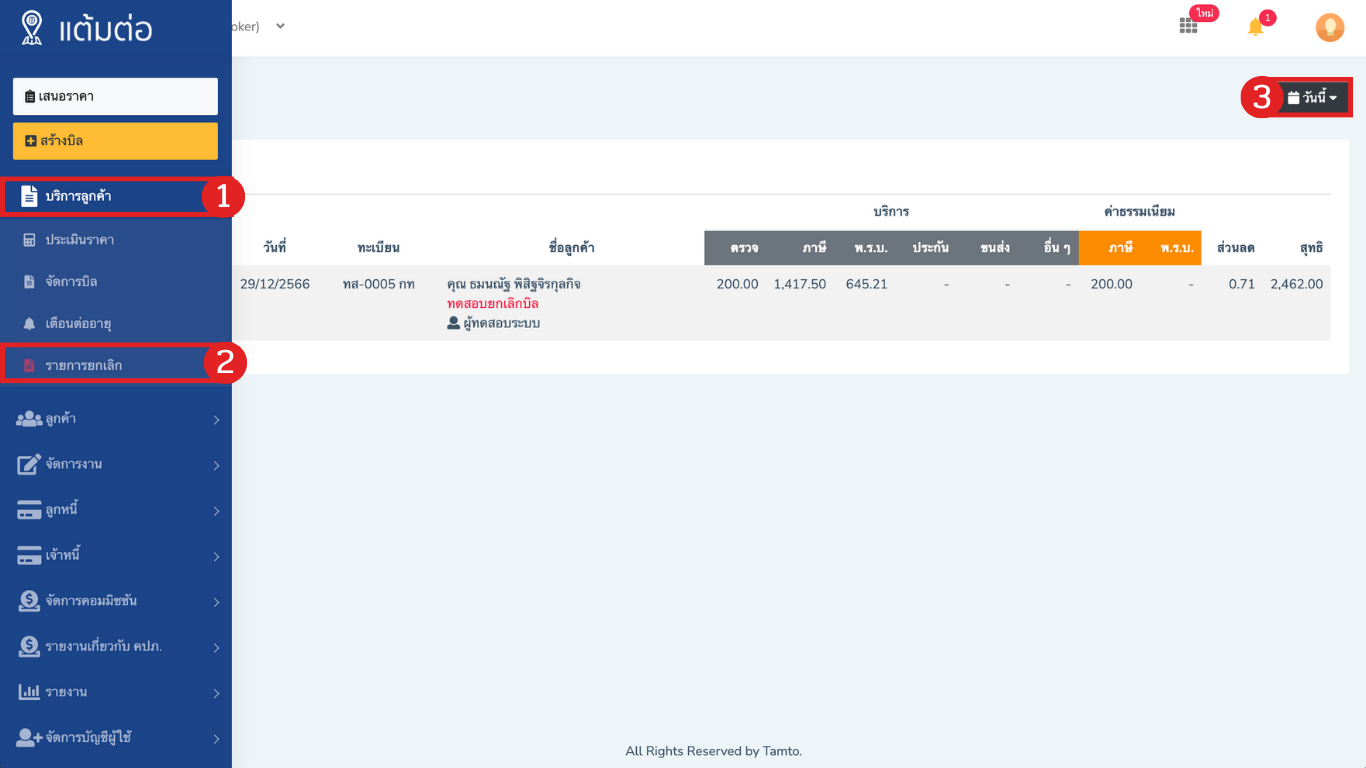This screenshot has height=768, width=1366.
Task: Click notification count badge 1
Action: pos(1268,17)
